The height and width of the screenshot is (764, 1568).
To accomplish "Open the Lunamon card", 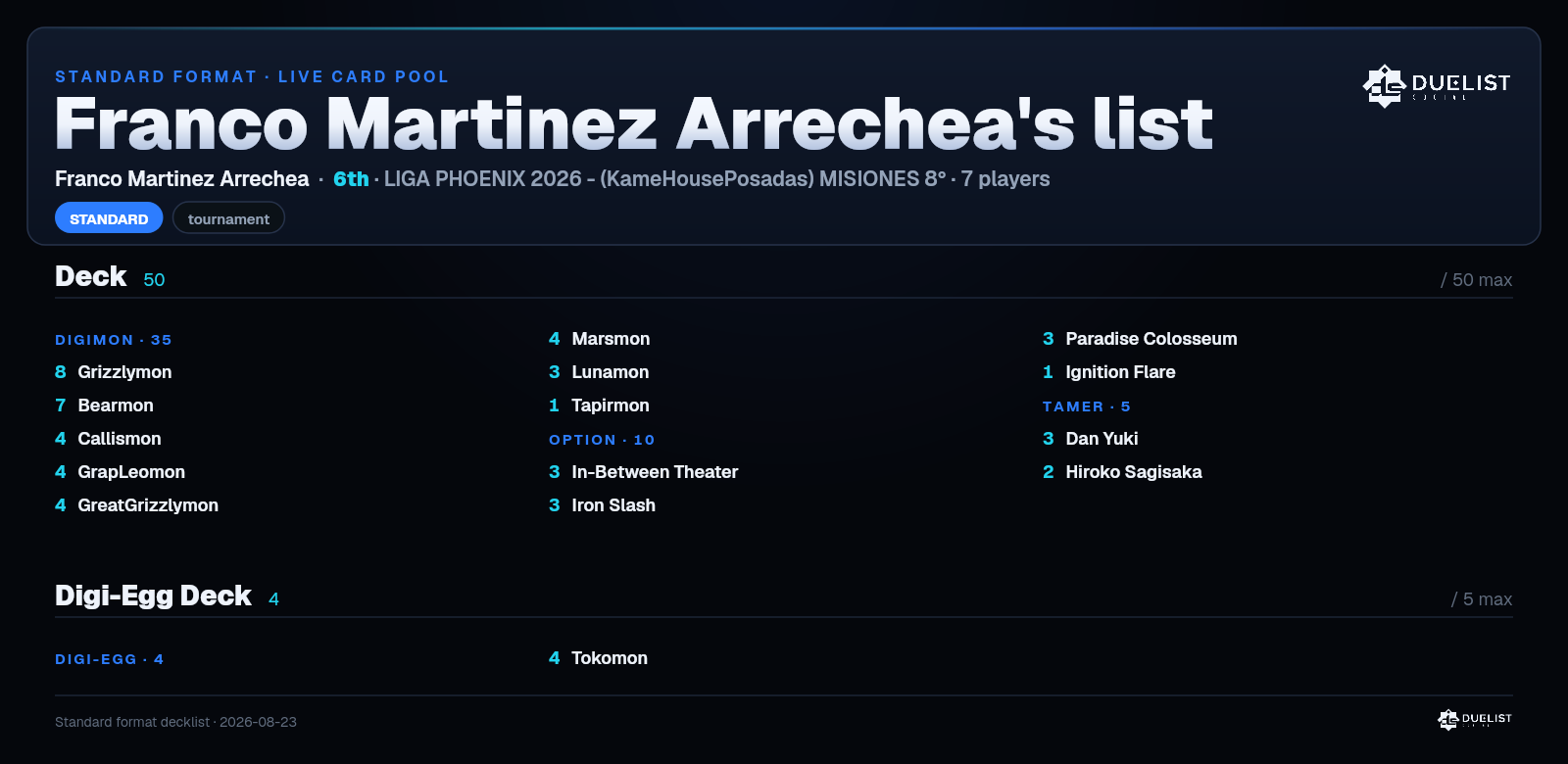I will pyautogui.click(x=599, y=372).
